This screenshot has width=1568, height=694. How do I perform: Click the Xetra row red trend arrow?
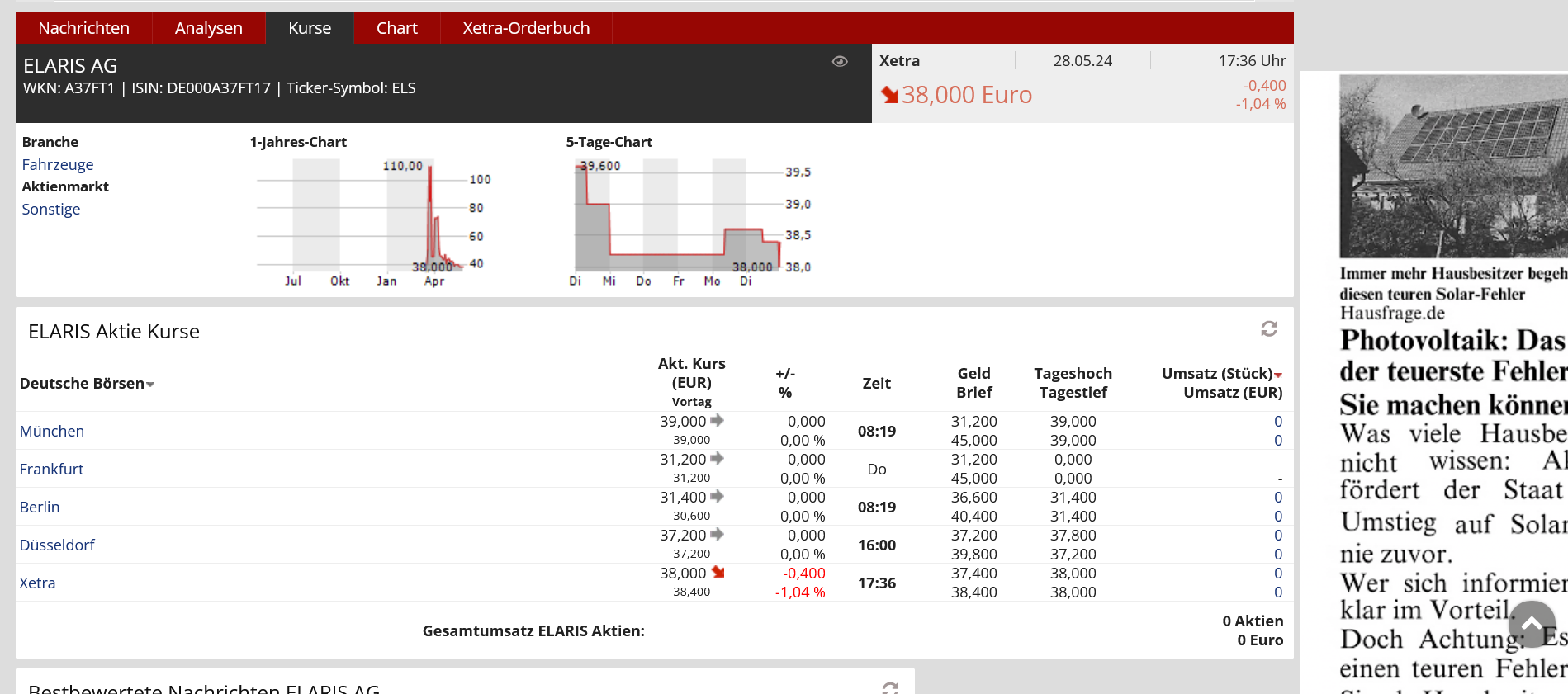pyautogui.click(x=718, y=573)
